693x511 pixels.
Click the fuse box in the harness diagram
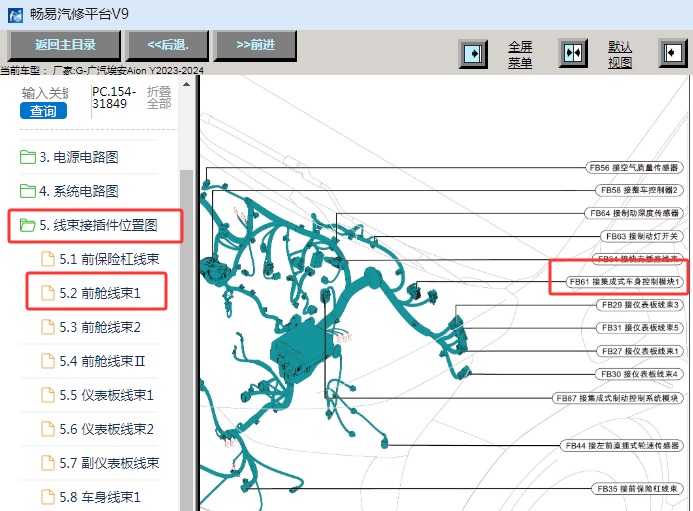tap(300, 351)
